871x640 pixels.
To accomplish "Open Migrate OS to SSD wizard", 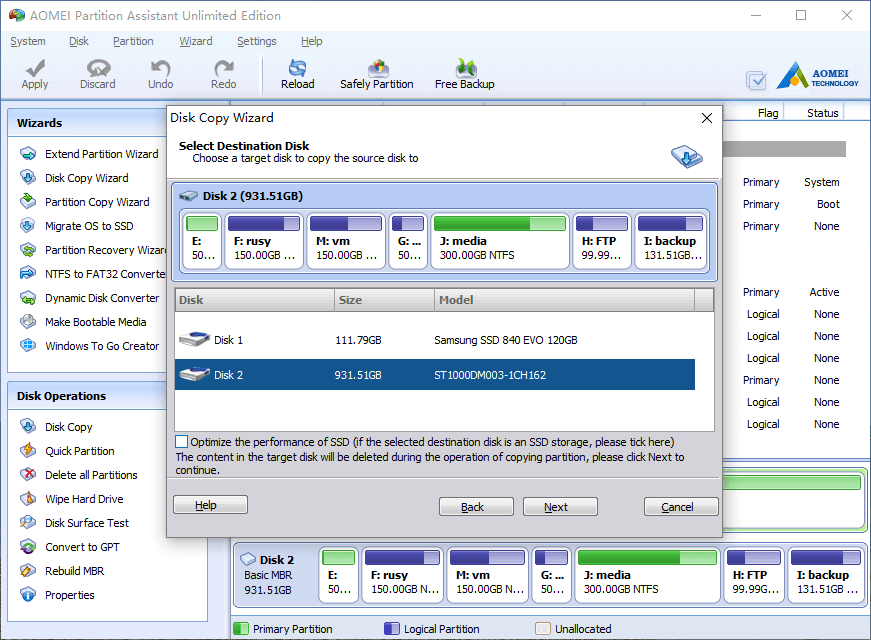I will click(89, 226).
